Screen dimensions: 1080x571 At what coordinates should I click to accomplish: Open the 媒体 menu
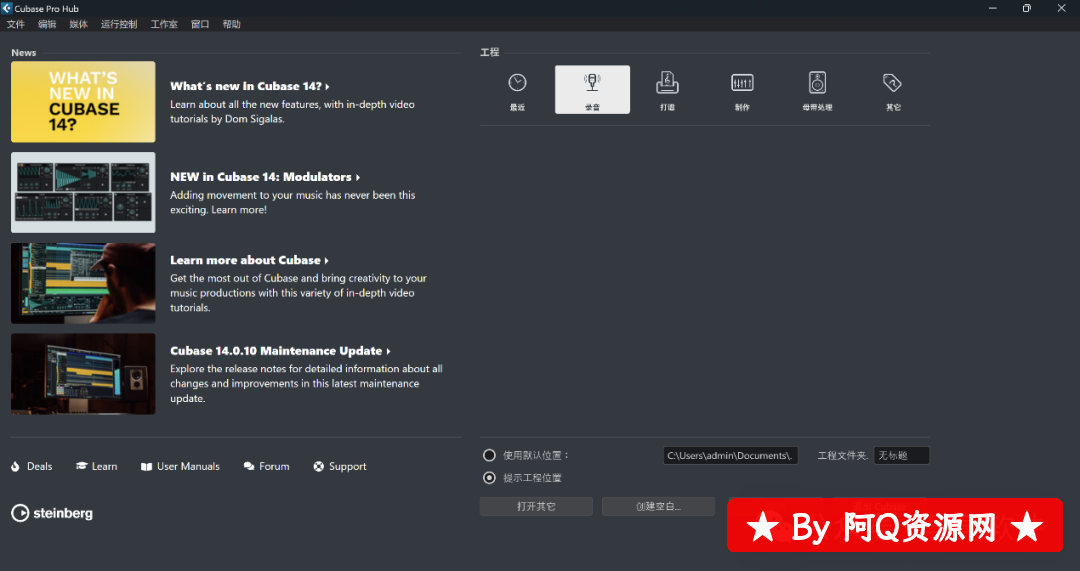(x=79, y=24)
